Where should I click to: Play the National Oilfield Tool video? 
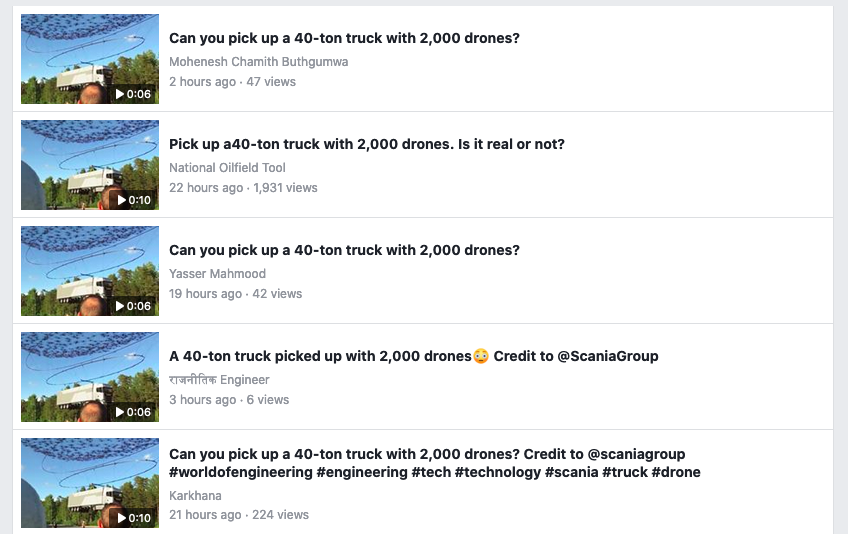pos(134,200)
